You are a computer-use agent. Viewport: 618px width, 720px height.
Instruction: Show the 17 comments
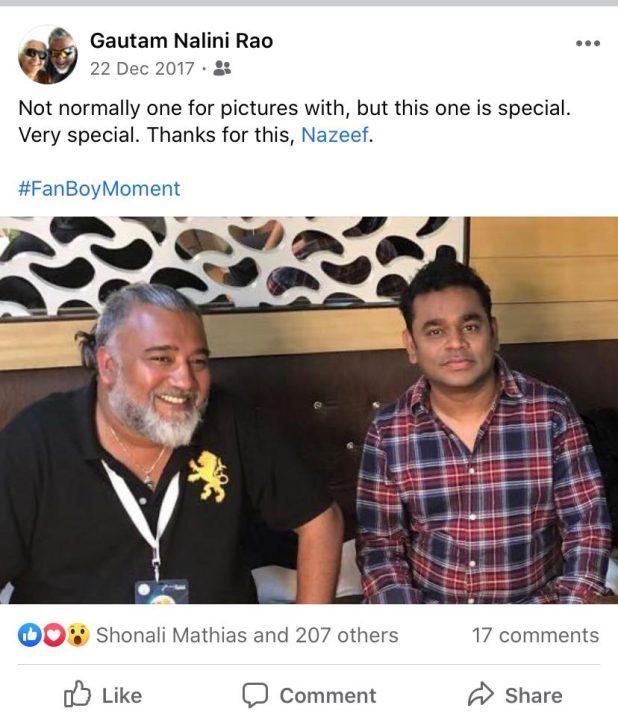coord(535,635)
